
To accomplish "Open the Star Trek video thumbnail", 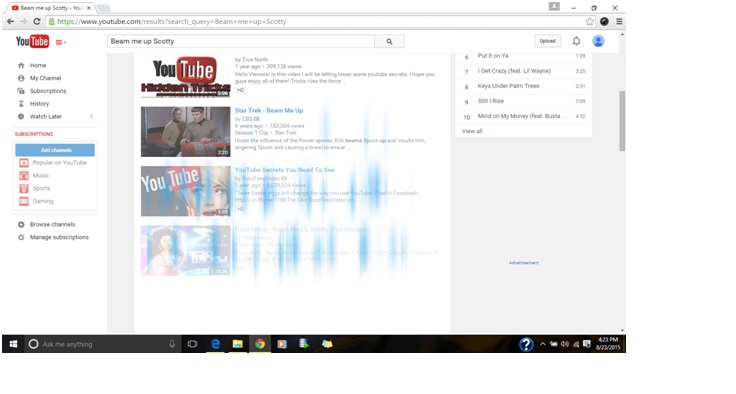I will click(x=185, y=131).
